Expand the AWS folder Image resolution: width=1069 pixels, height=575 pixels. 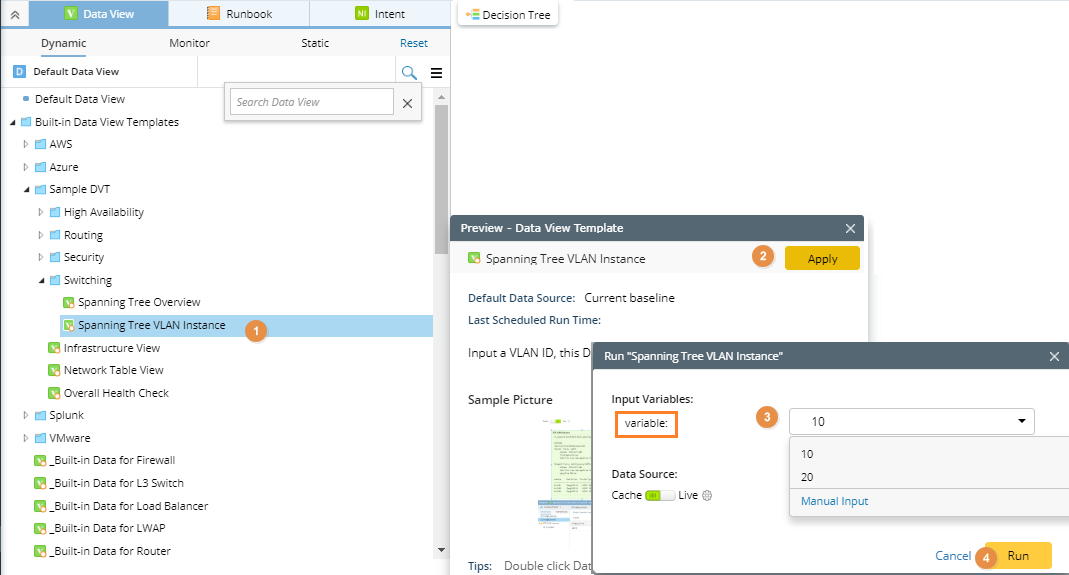26,144
